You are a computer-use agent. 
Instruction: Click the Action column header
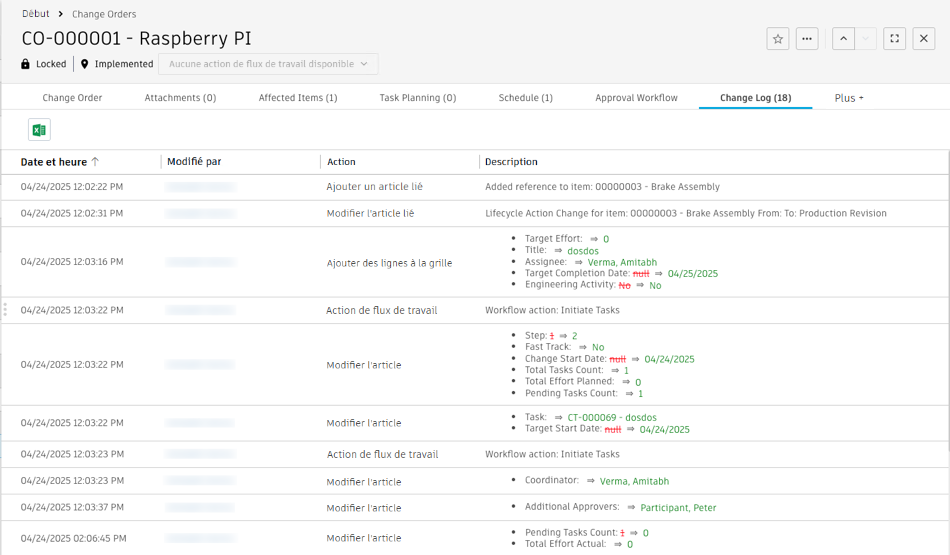[341, 162]
